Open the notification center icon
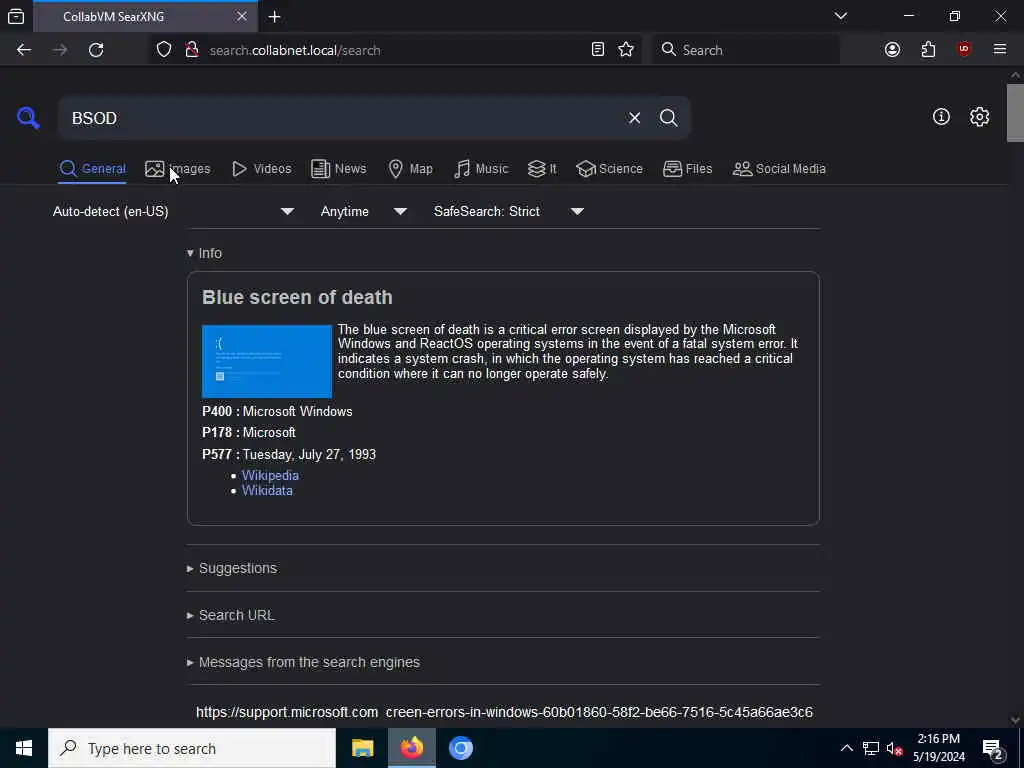 (x=993, y=750)
